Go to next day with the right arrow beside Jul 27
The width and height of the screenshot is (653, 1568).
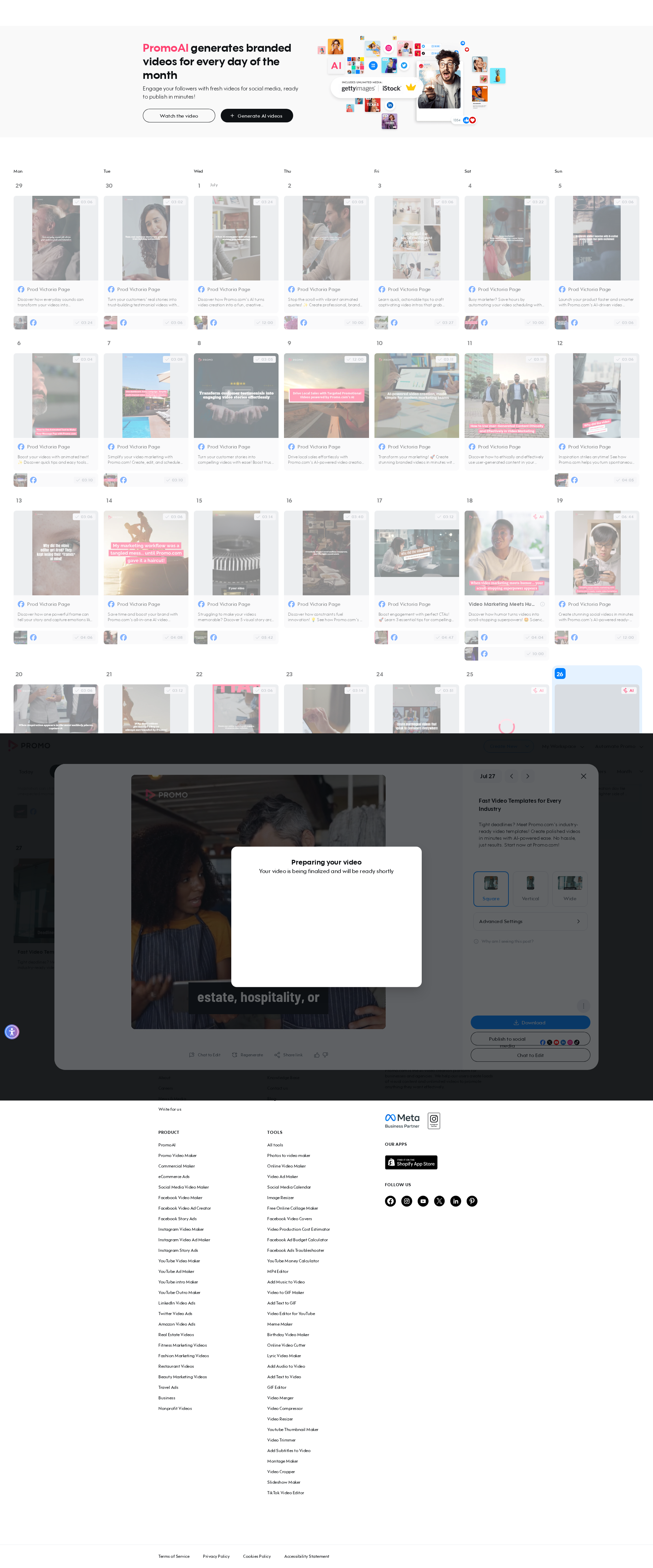(x=528, y=776)
